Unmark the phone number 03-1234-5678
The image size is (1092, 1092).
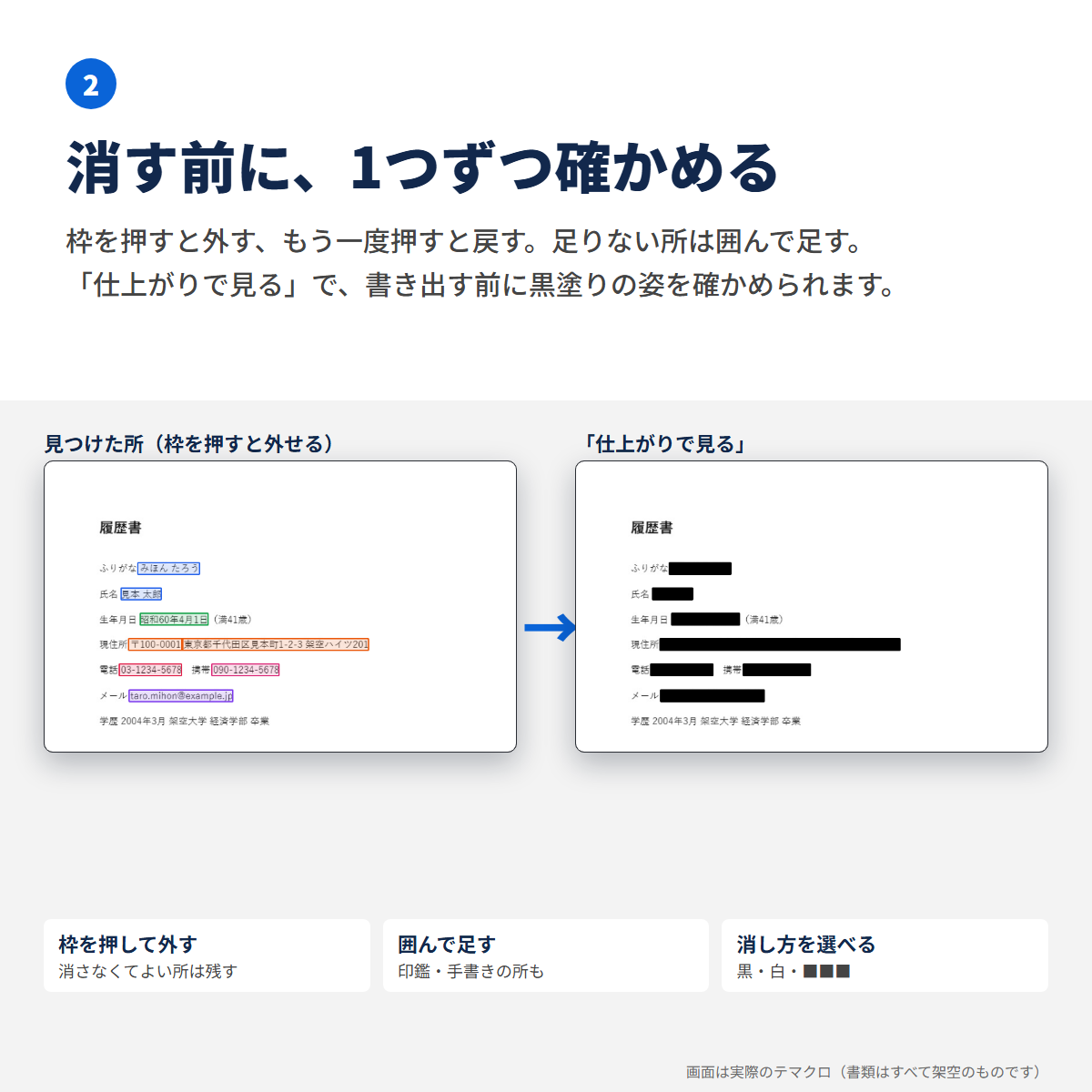tap(150, 670)
